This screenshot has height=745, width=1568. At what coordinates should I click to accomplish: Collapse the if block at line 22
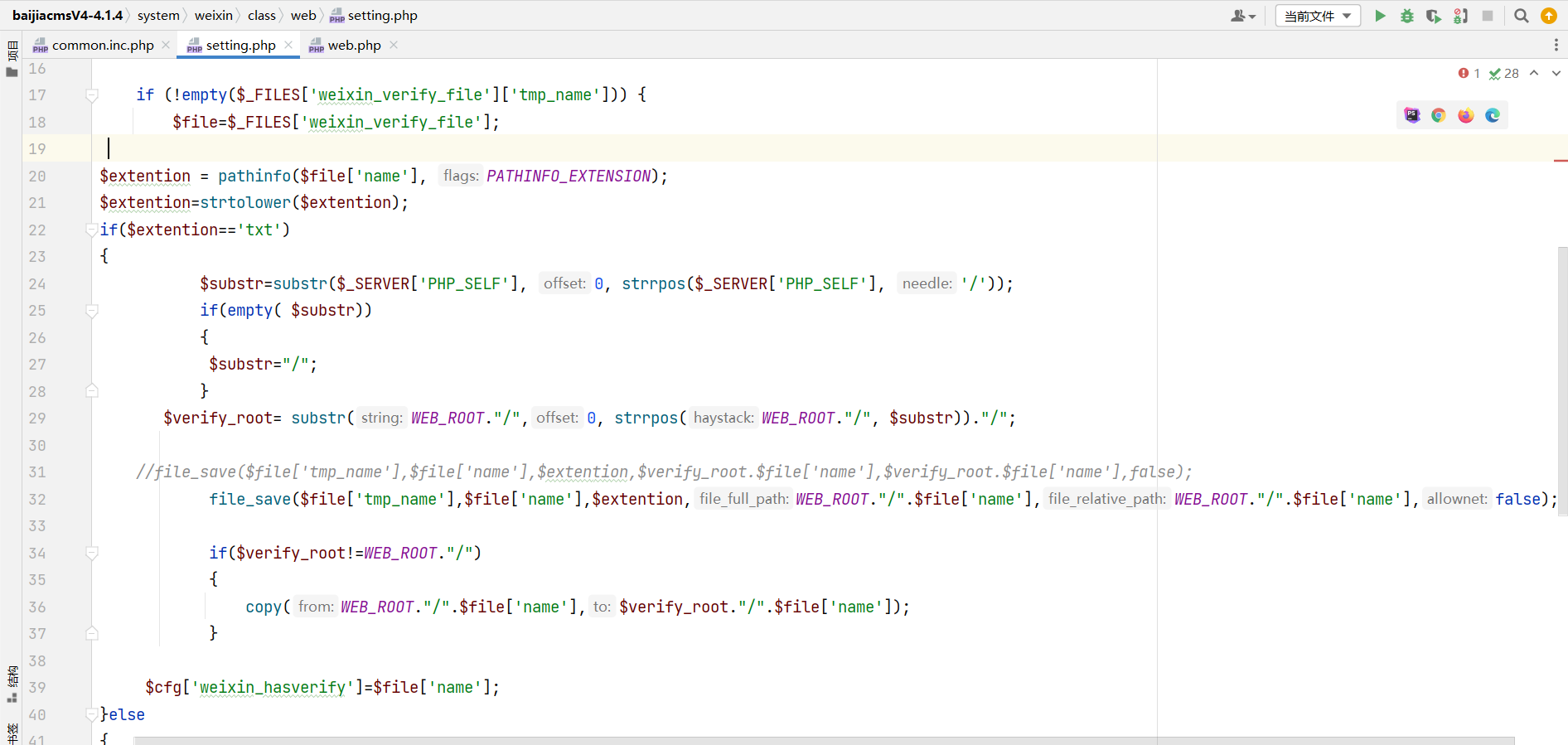click(92, 230)
